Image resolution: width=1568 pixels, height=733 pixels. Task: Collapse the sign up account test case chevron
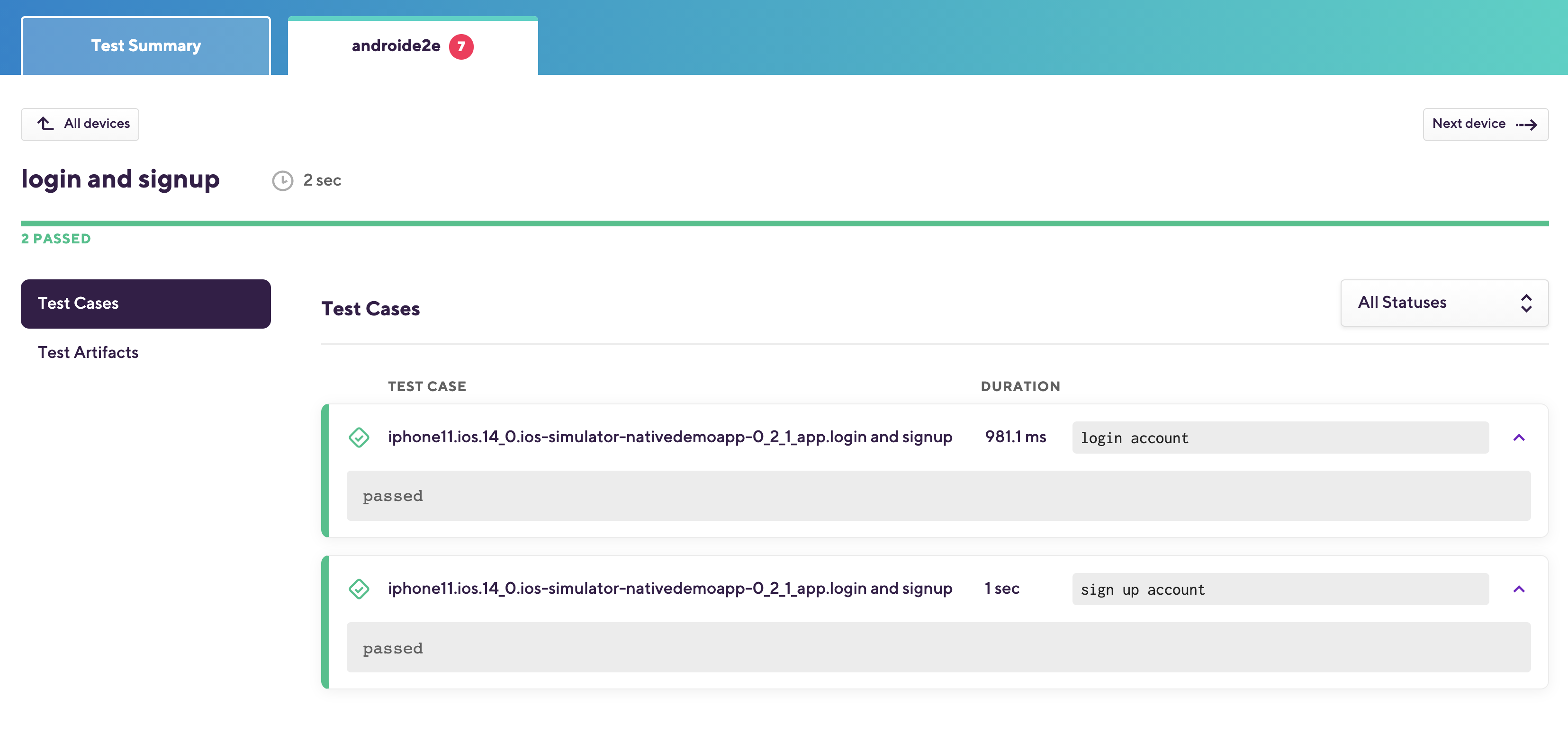[x=1519, y=589]
